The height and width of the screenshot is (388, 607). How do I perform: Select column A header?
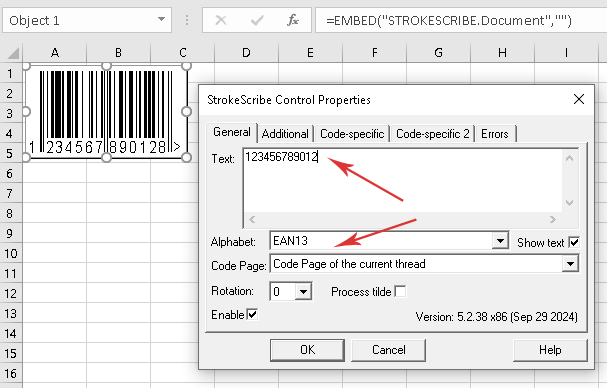55,53
